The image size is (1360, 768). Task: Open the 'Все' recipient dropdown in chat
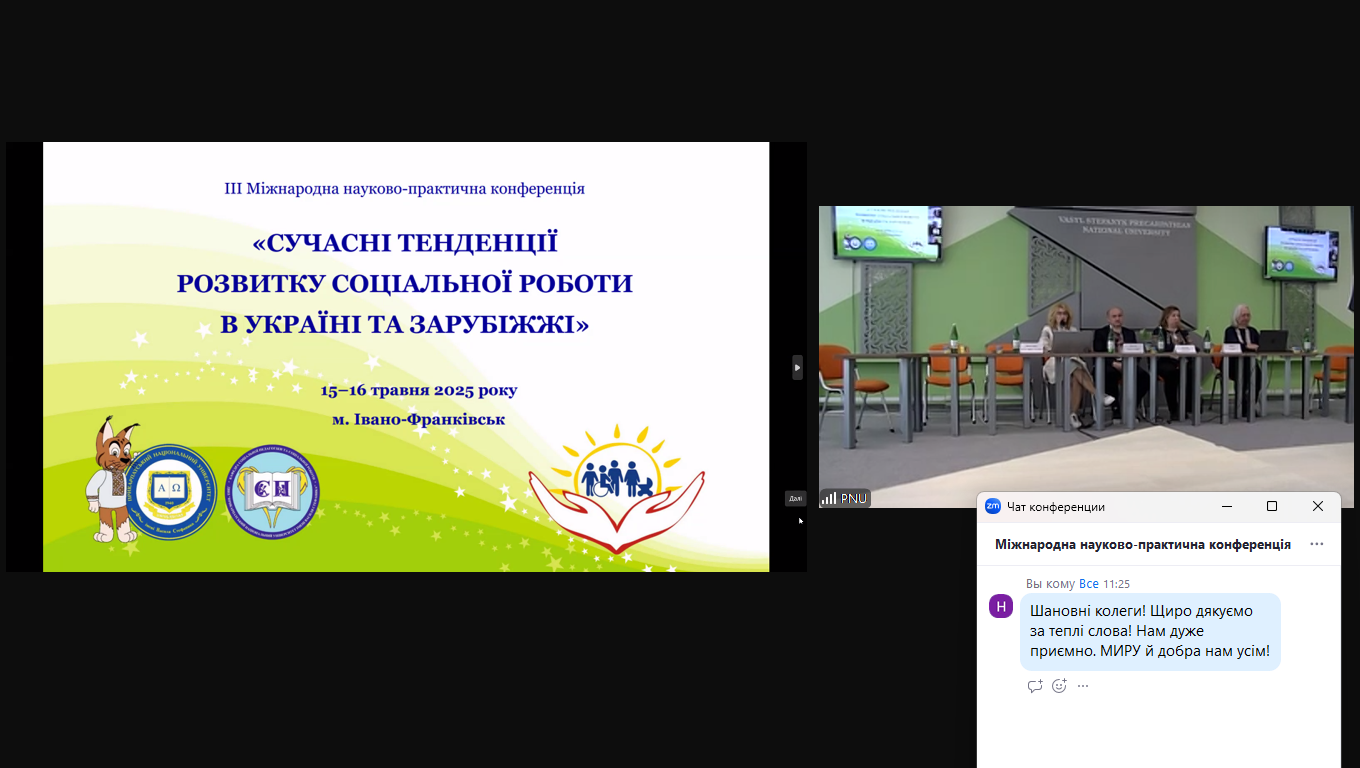click(x=1089, y=583)
